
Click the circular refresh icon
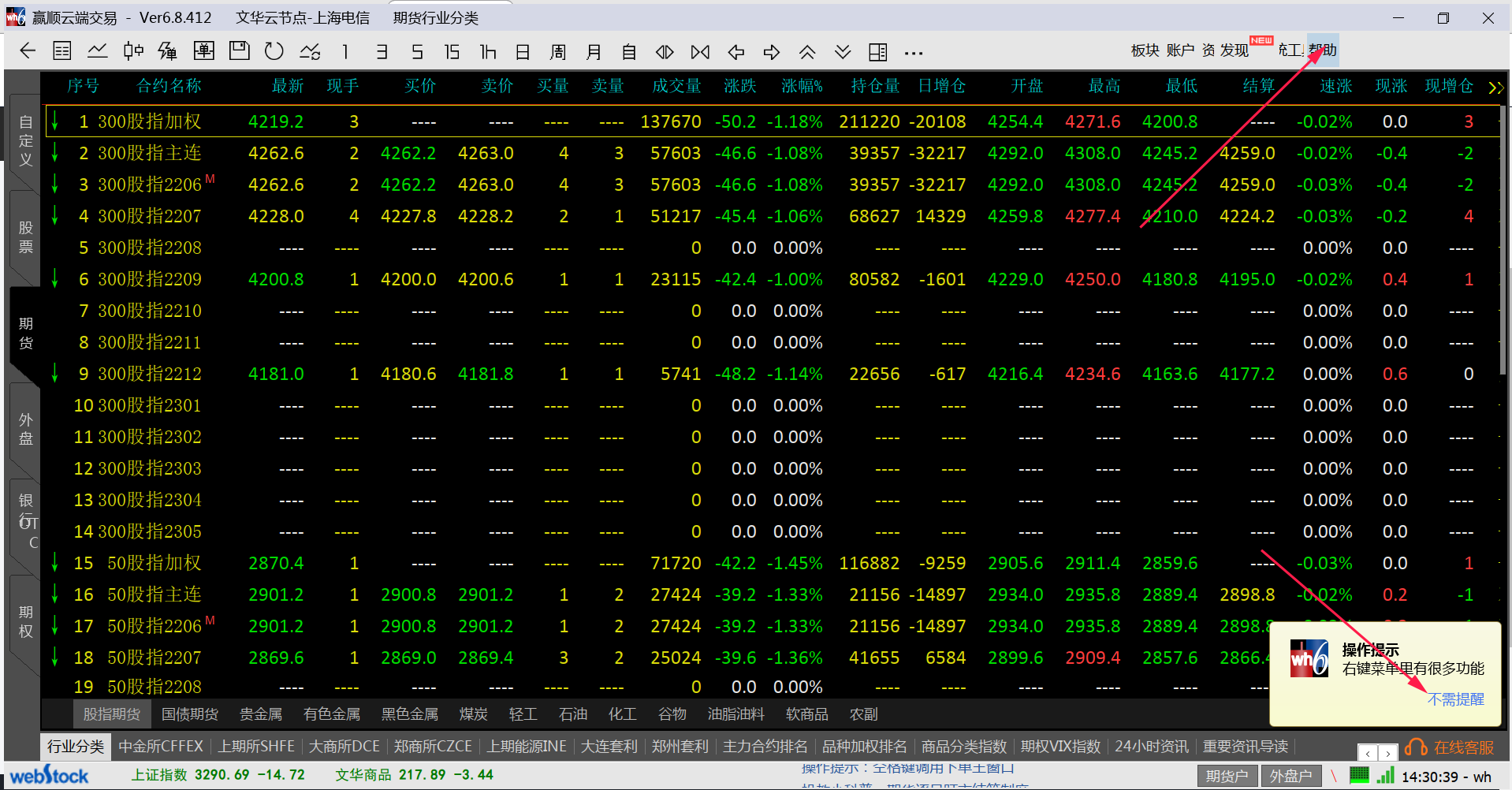tap(274, 51)
